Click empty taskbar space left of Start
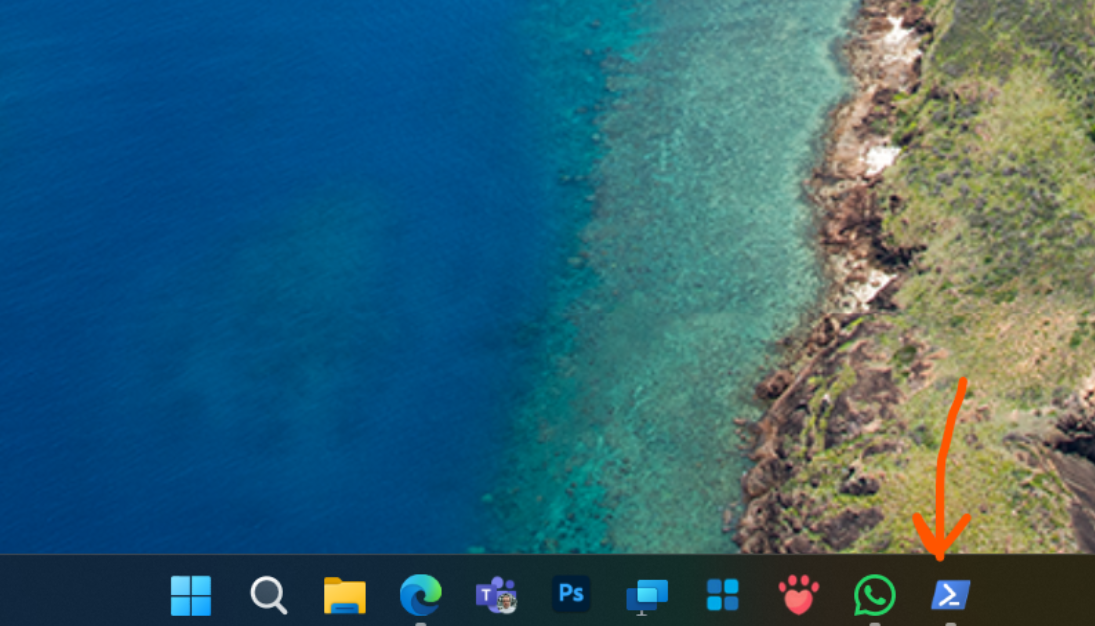The width and height of the screenshot is (1095, 626). [x=80, y=595]
